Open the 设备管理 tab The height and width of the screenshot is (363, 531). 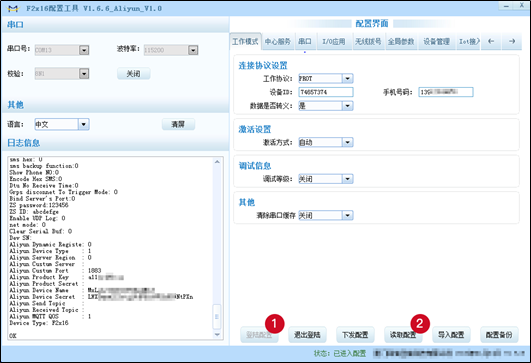point(436,42)
